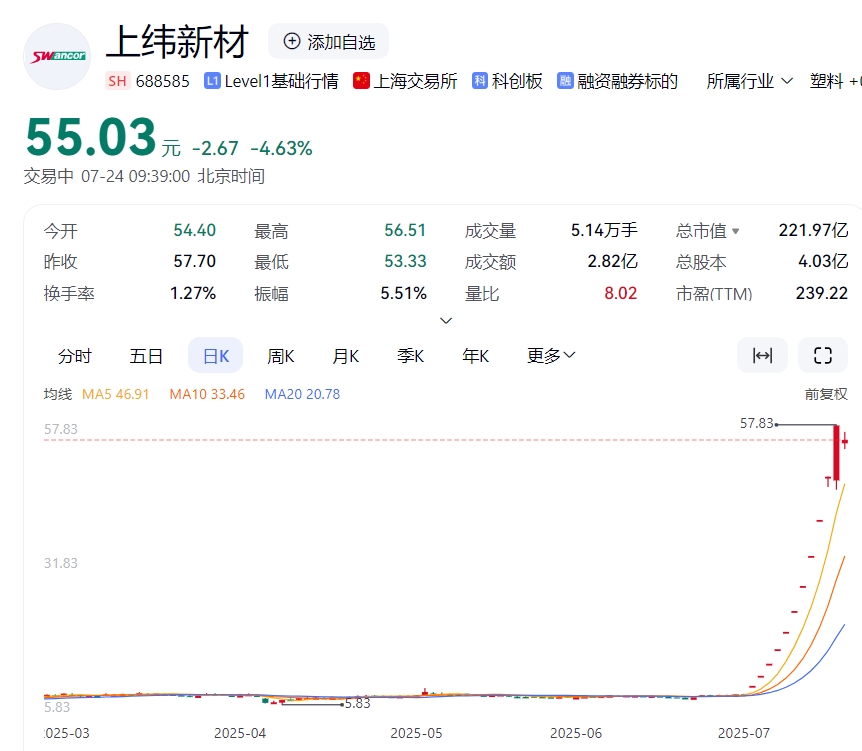The image size is (862, 751).
Task: Click the Level1基础行情 label
Action: pyautogui.click(x=281, y=81)
